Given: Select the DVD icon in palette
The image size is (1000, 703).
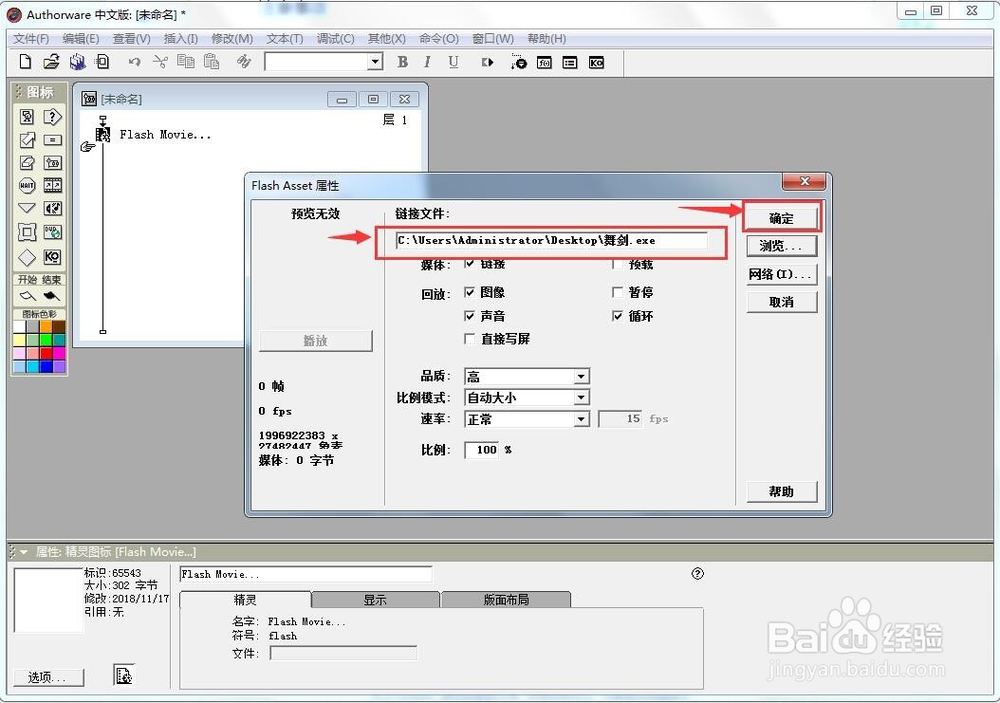Looking at the screenshot, I should tap(52, 232).
